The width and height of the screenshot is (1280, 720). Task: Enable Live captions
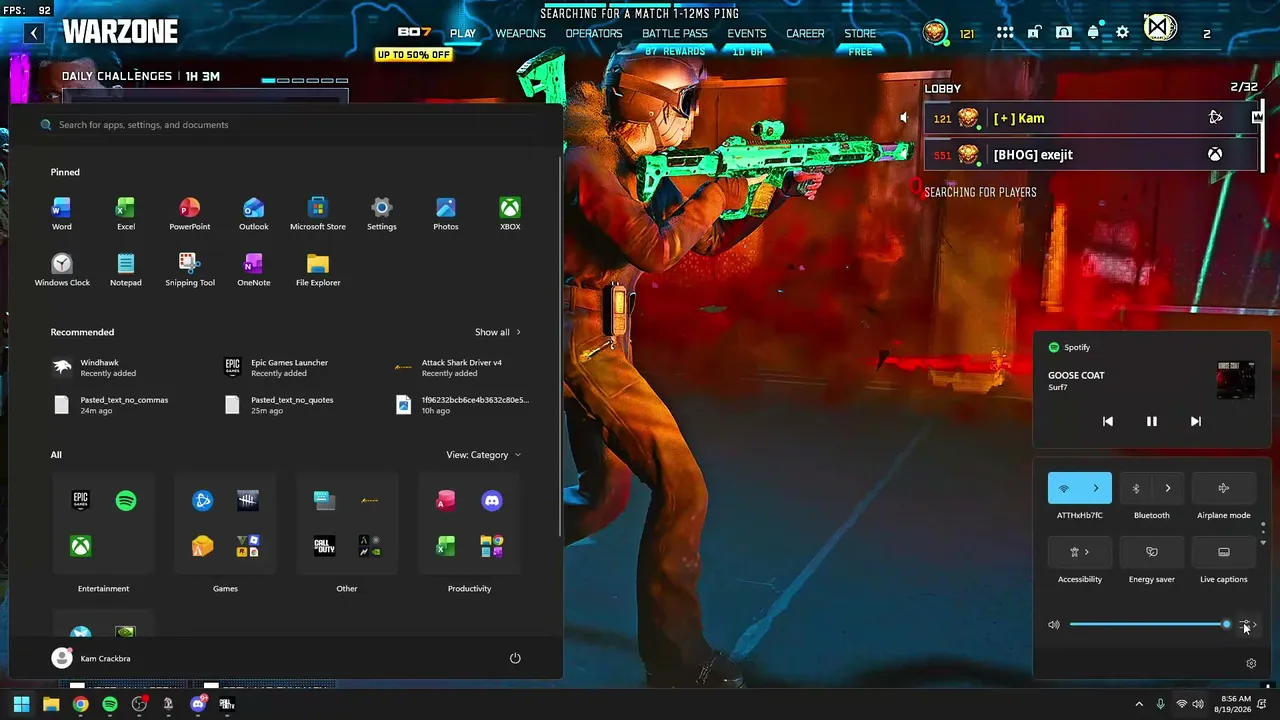pyautogui.click(x=1224, y=552)
